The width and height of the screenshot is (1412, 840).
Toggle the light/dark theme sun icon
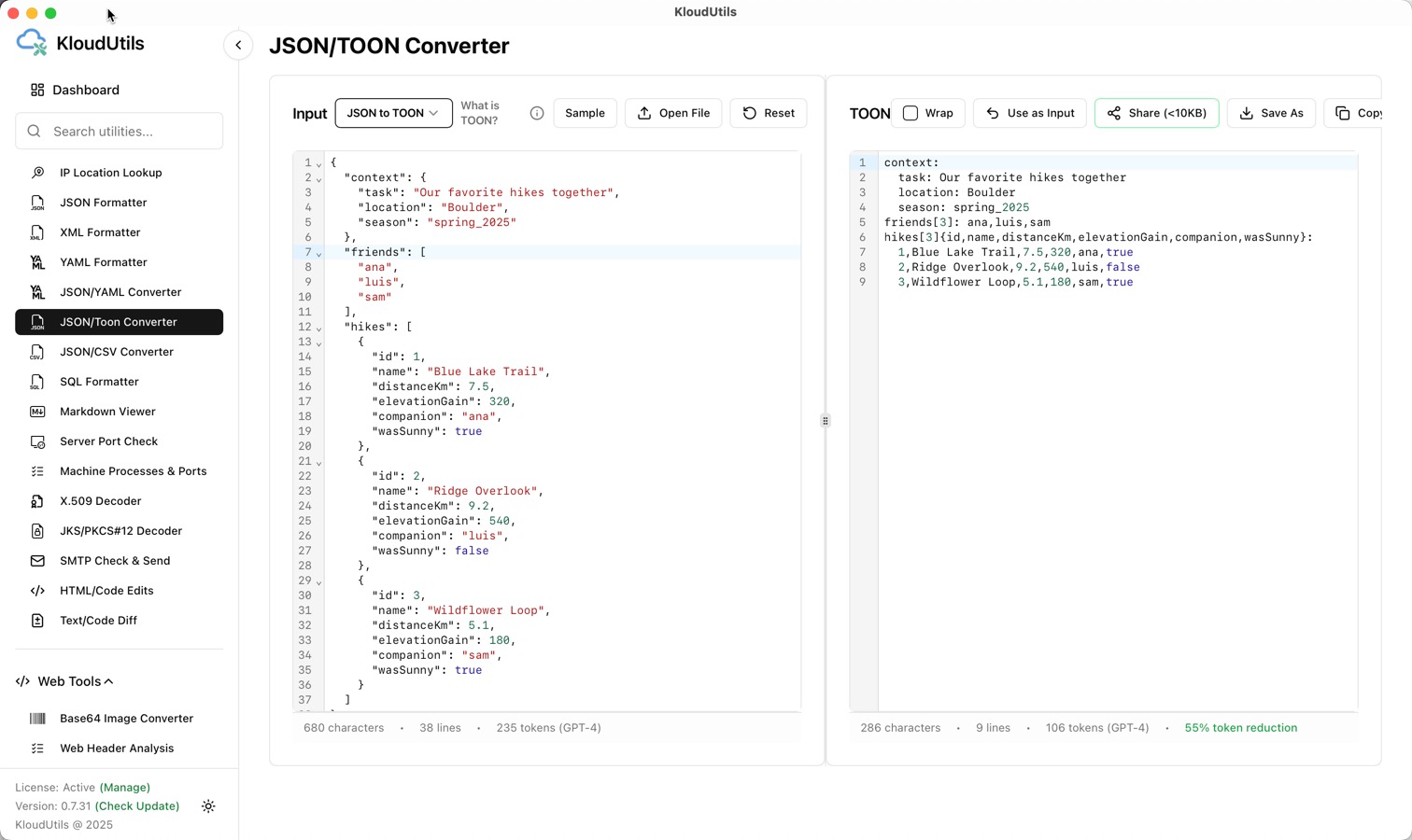pos(208,806)
